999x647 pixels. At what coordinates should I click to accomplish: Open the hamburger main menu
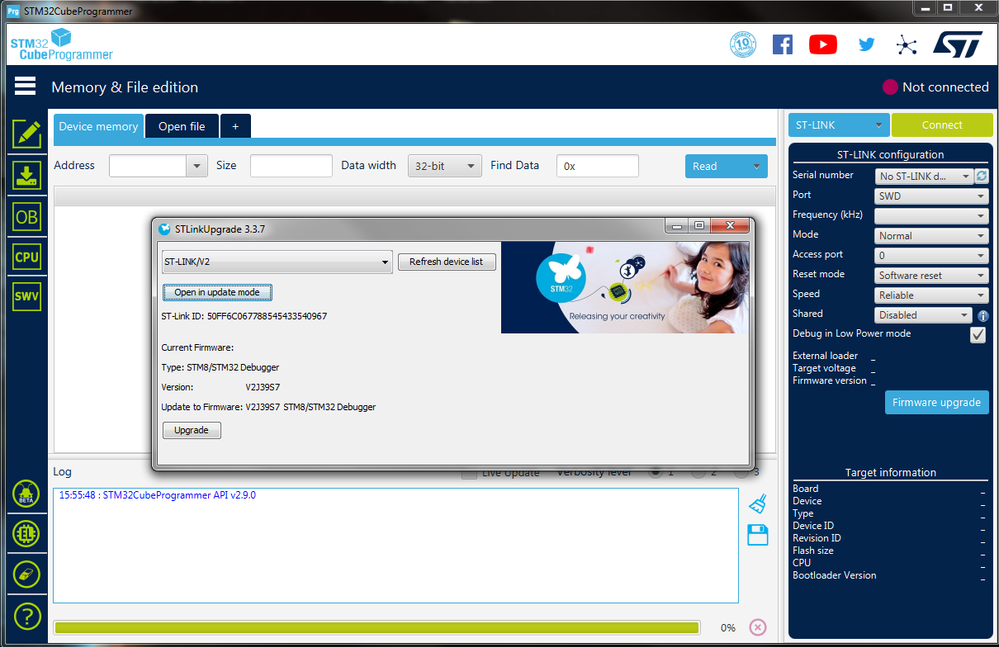click(25, 86)
